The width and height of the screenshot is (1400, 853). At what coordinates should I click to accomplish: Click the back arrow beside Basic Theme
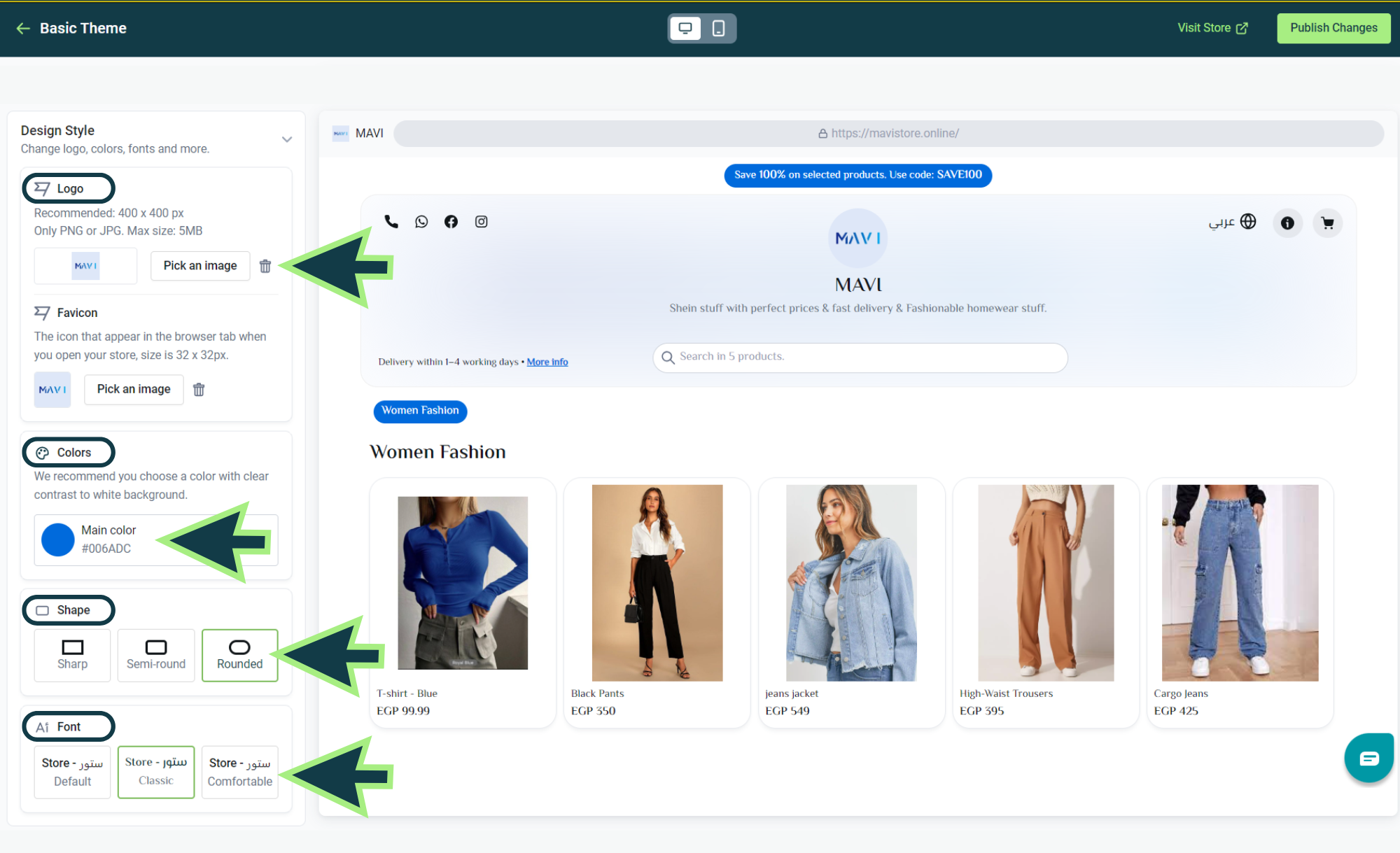tap(23, 29)
